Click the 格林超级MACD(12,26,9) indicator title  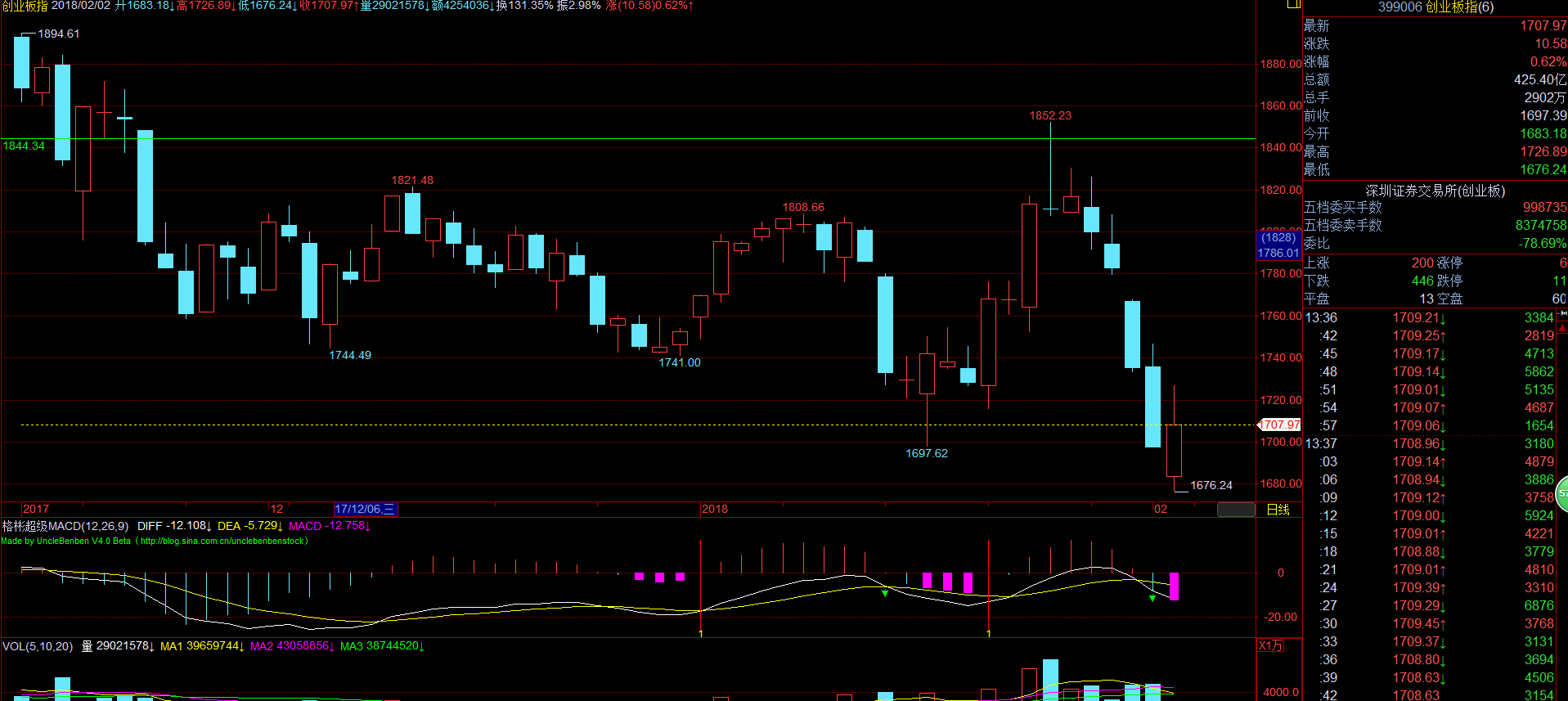(x=65, y=526)
